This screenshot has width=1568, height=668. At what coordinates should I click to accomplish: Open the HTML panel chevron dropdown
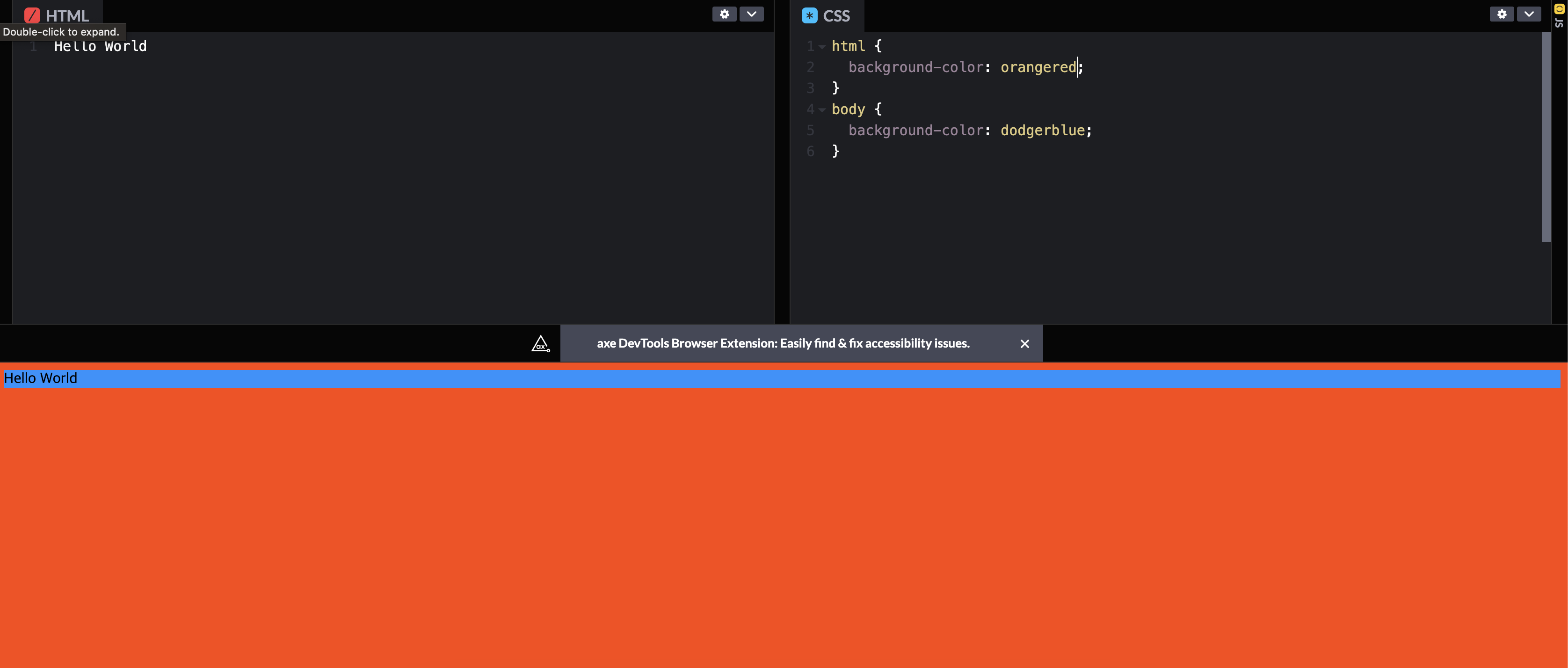[751, 14]
